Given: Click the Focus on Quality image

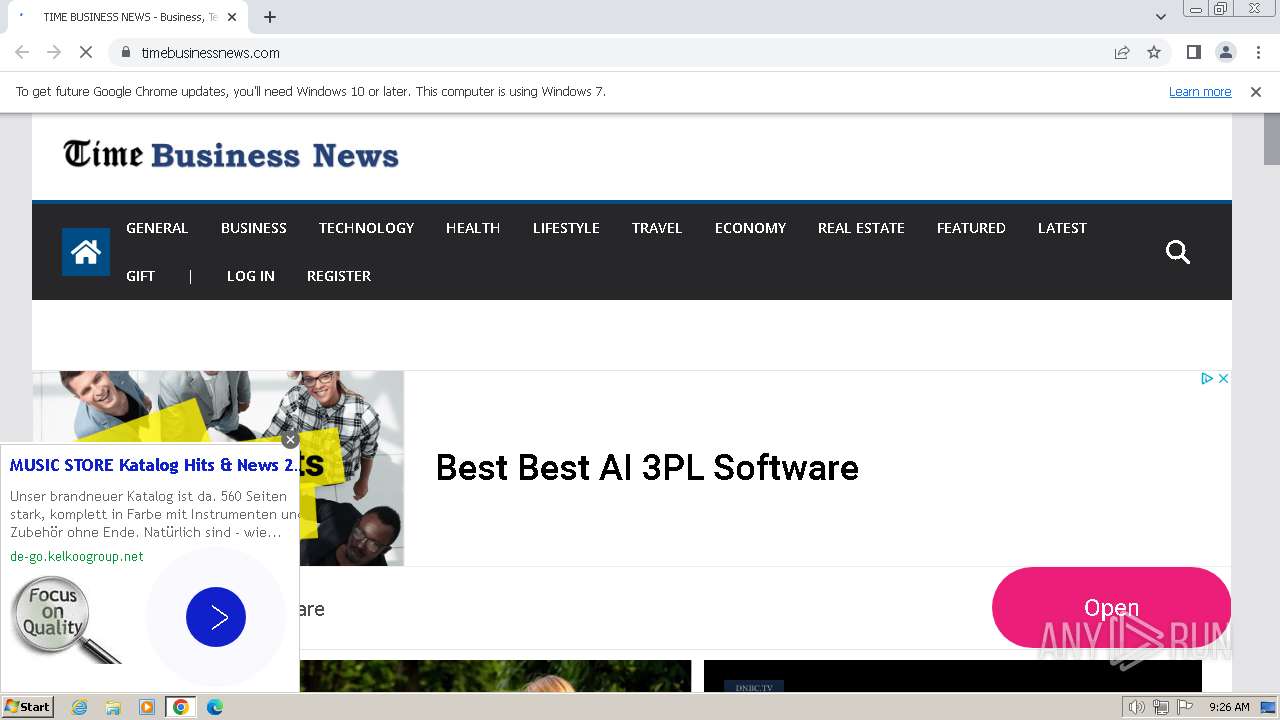Looking at the screenshot, I should (66, 620).
